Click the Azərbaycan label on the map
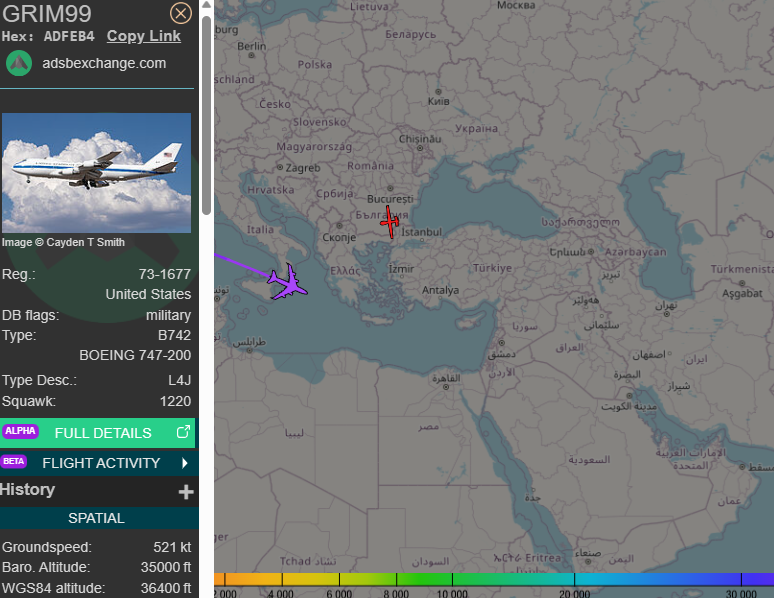This screenshot has width=774, height=598. click(x=636, y=252)
